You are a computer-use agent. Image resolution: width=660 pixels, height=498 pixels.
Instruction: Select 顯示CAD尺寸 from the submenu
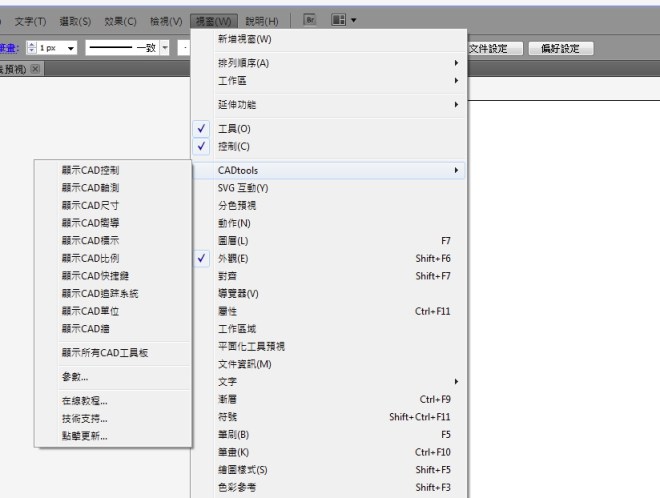click(x=90, y=205)
